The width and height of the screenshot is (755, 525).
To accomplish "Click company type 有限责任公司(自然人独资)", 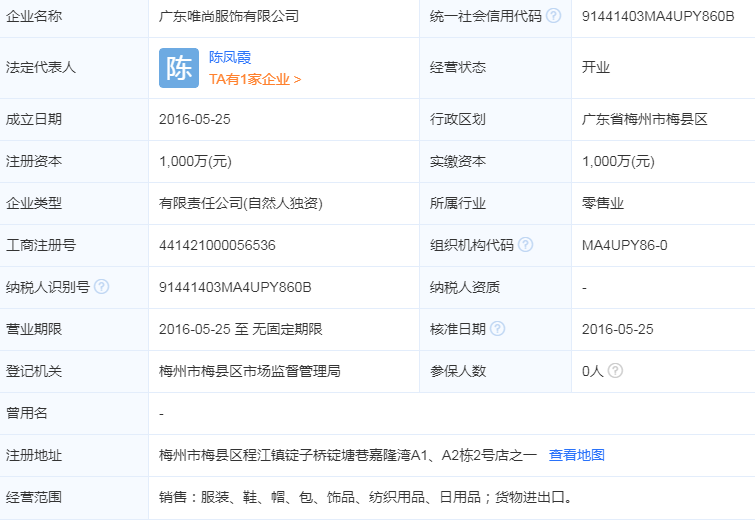I will point(240,203).
